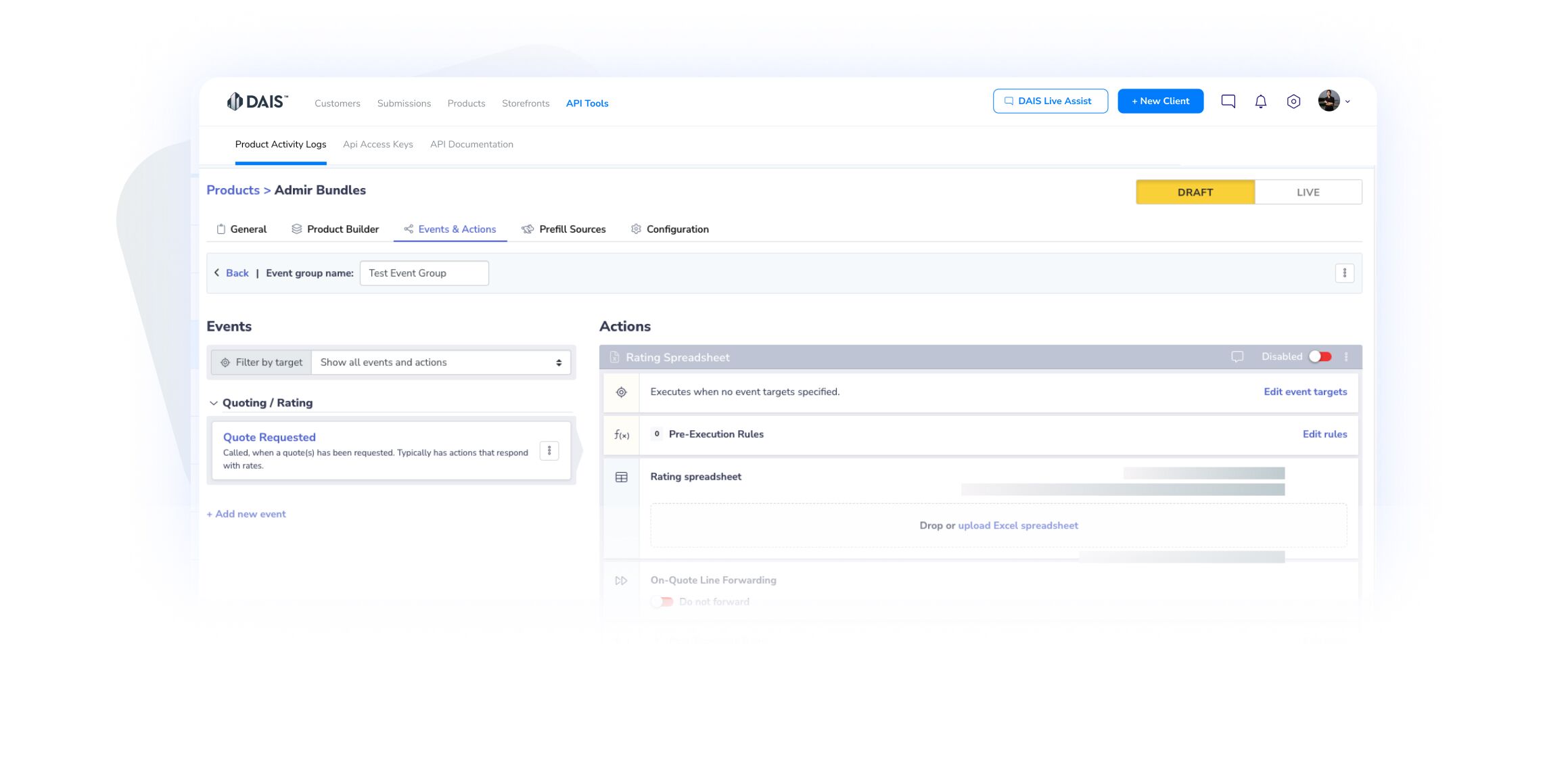Open the chat messages icon in header
Image resolution: width=1568 pixels, height=773 pixels.
pyautogui.click(x=1228, y=101)
